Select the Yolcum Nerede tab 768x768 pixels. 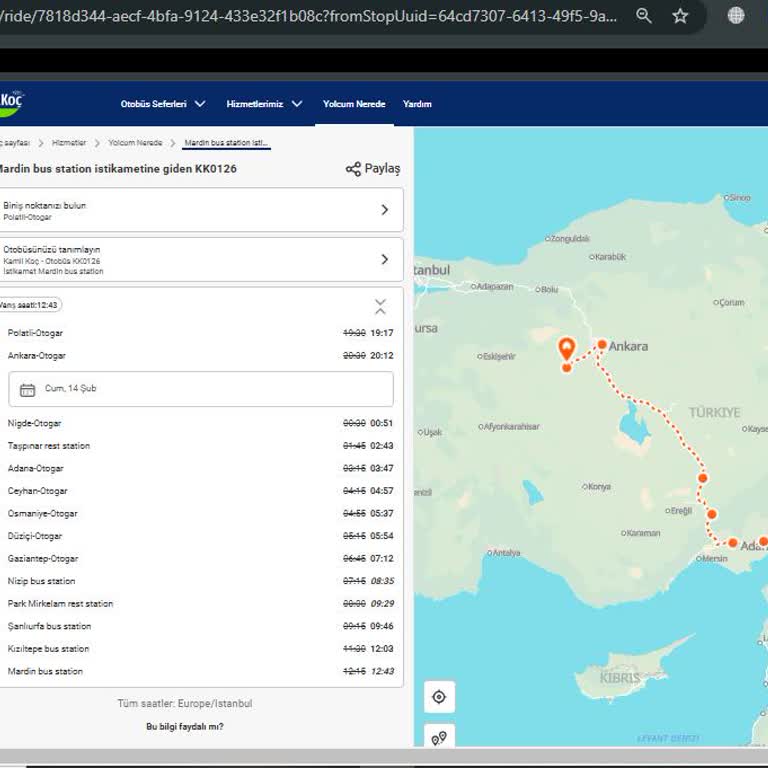(354, 104)
